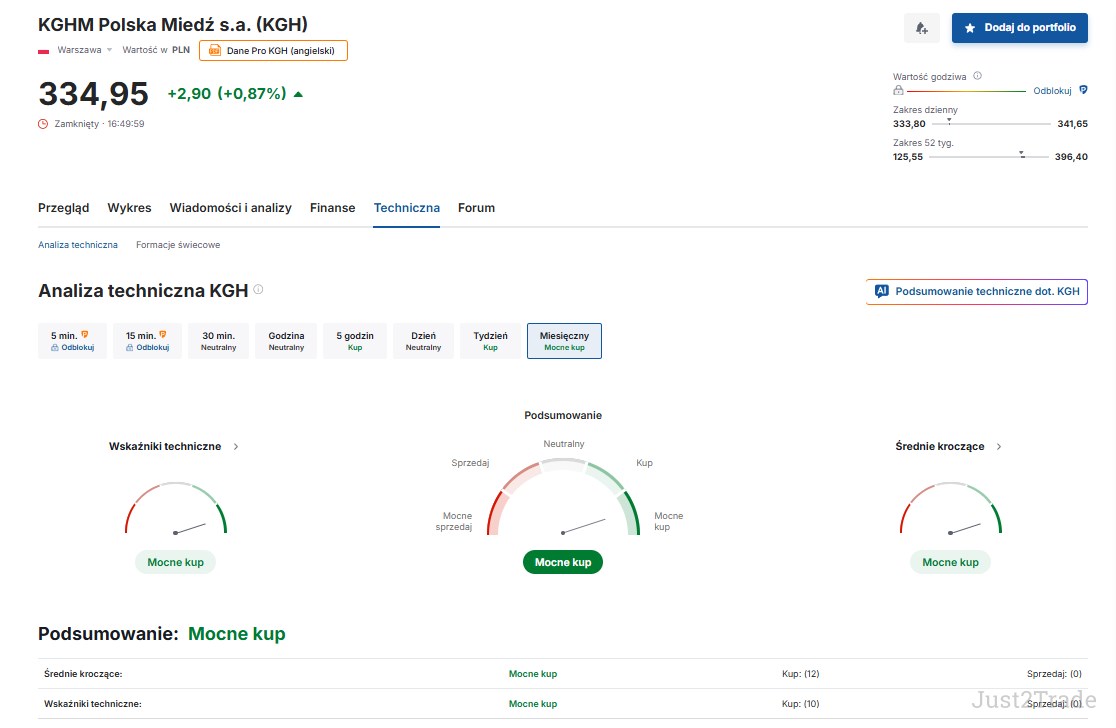The height and width of the screenshot is (728, 1116).
Task: Click the clock icon beside Zamknięty
Action: [x=43, y=124]
